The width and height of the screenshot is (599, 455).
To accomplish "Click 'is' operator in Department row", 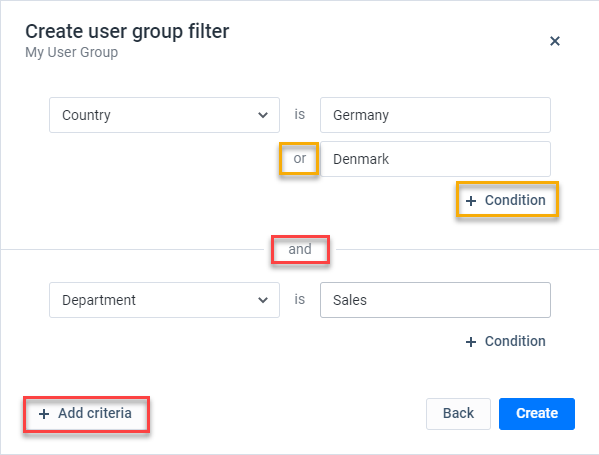I will tap(300, 299).
